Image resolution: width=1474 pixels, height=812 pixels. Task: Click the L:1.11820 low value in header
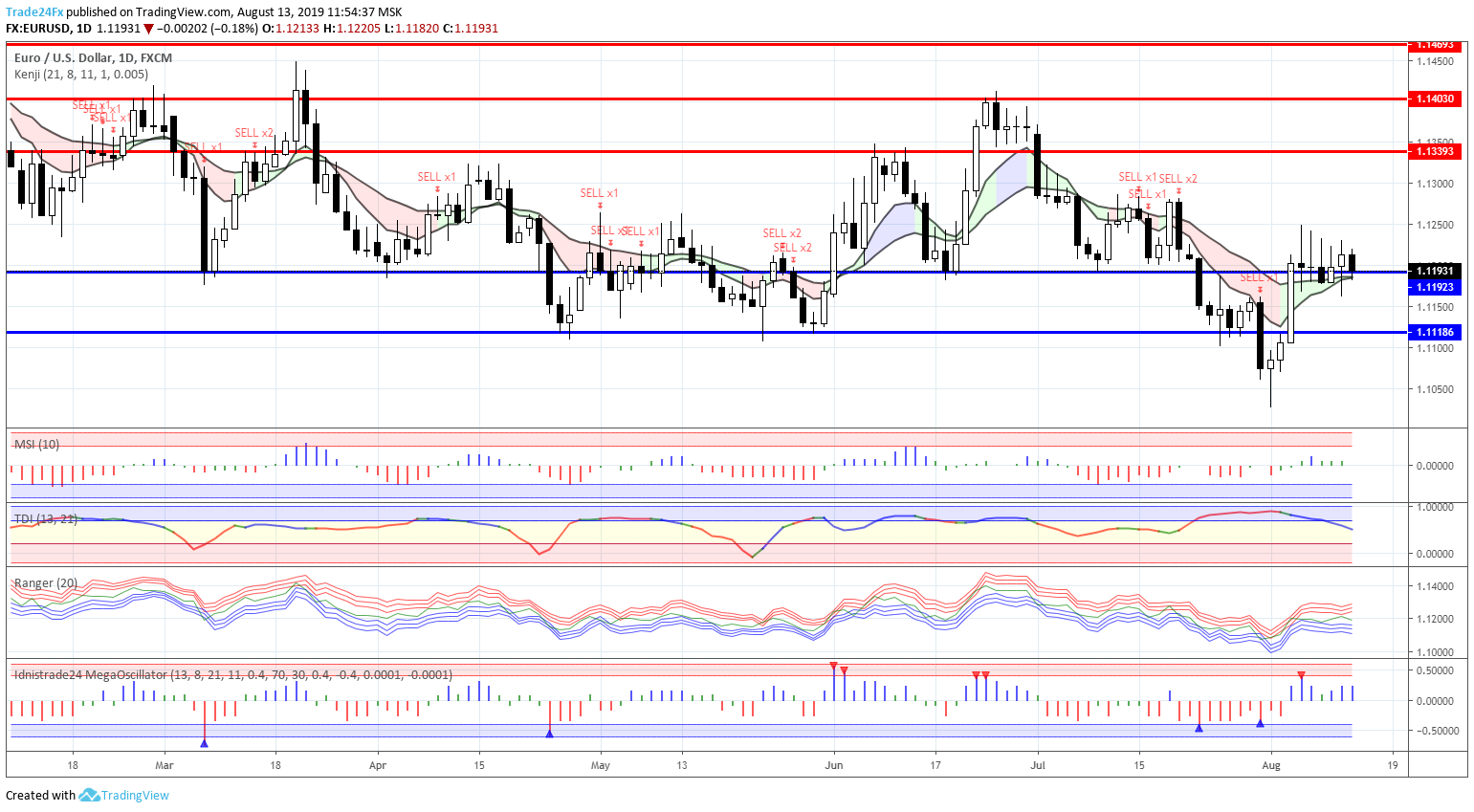[412, 29]
